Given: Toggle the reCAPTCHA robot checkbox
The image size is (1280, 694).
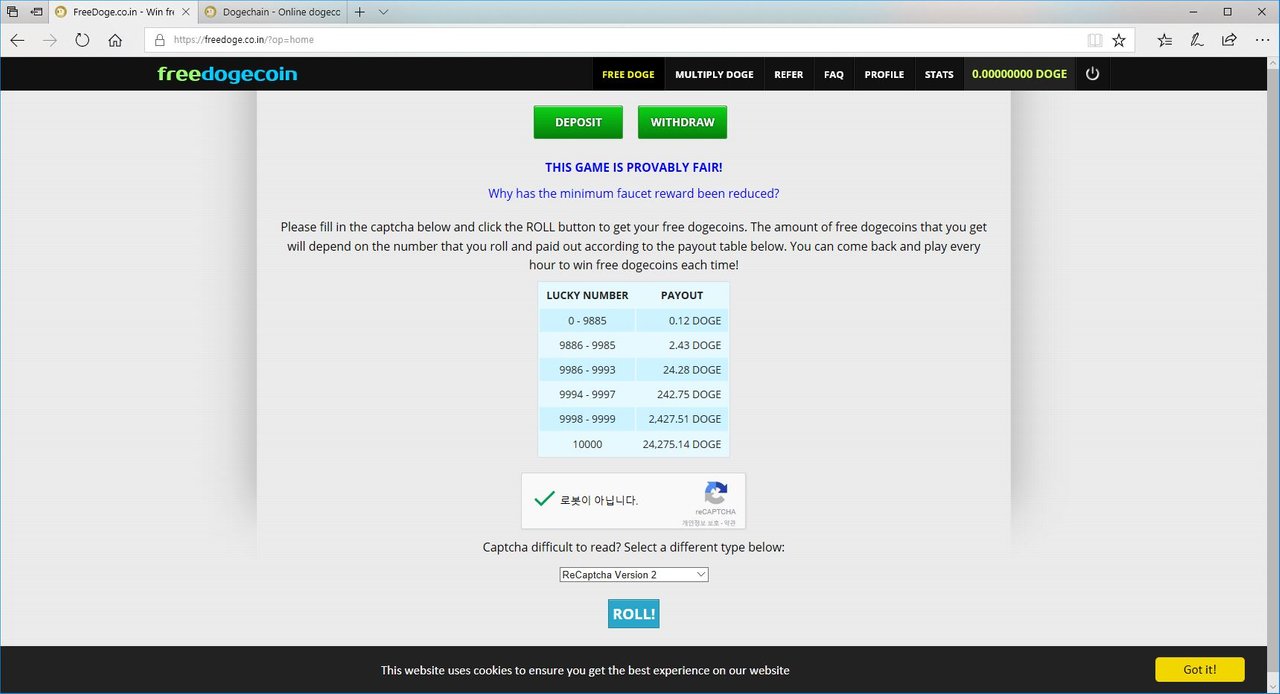Looking at the screenshot, I should click(544, 499).
